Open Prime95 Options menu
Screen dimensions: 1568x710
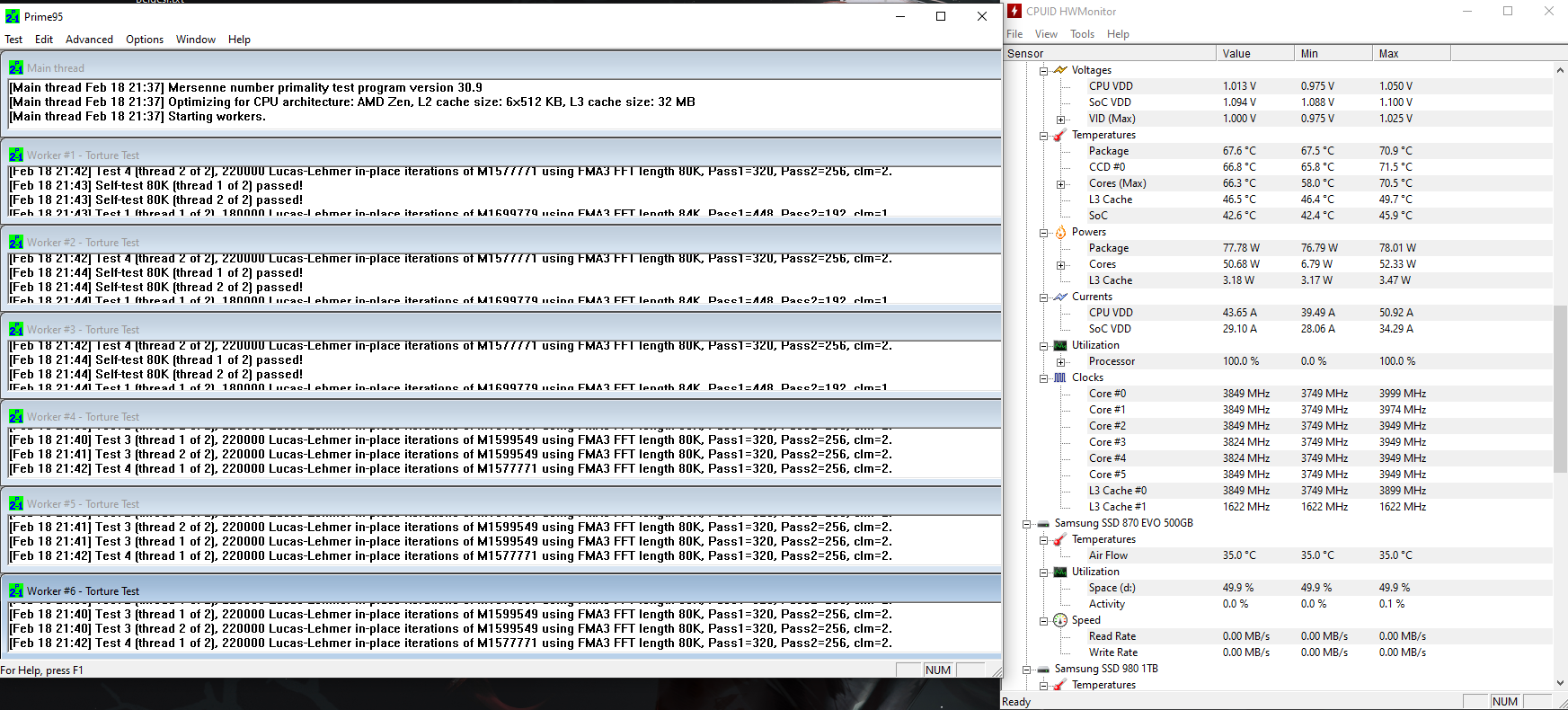click(x=145, y=40)
